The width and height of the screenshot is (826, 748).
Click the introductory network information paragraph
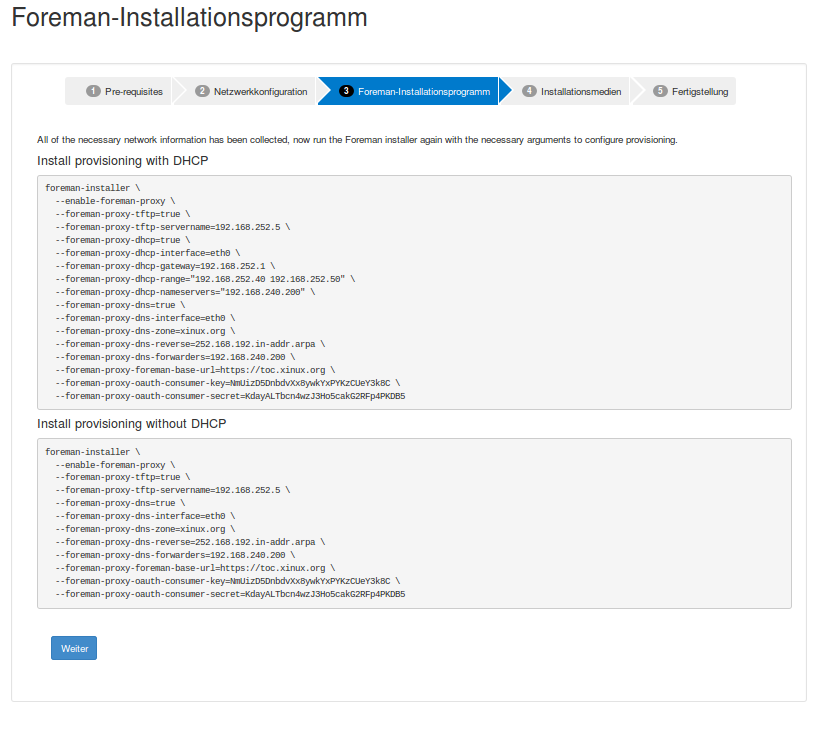pyautogui.click(x=357, y=139)
